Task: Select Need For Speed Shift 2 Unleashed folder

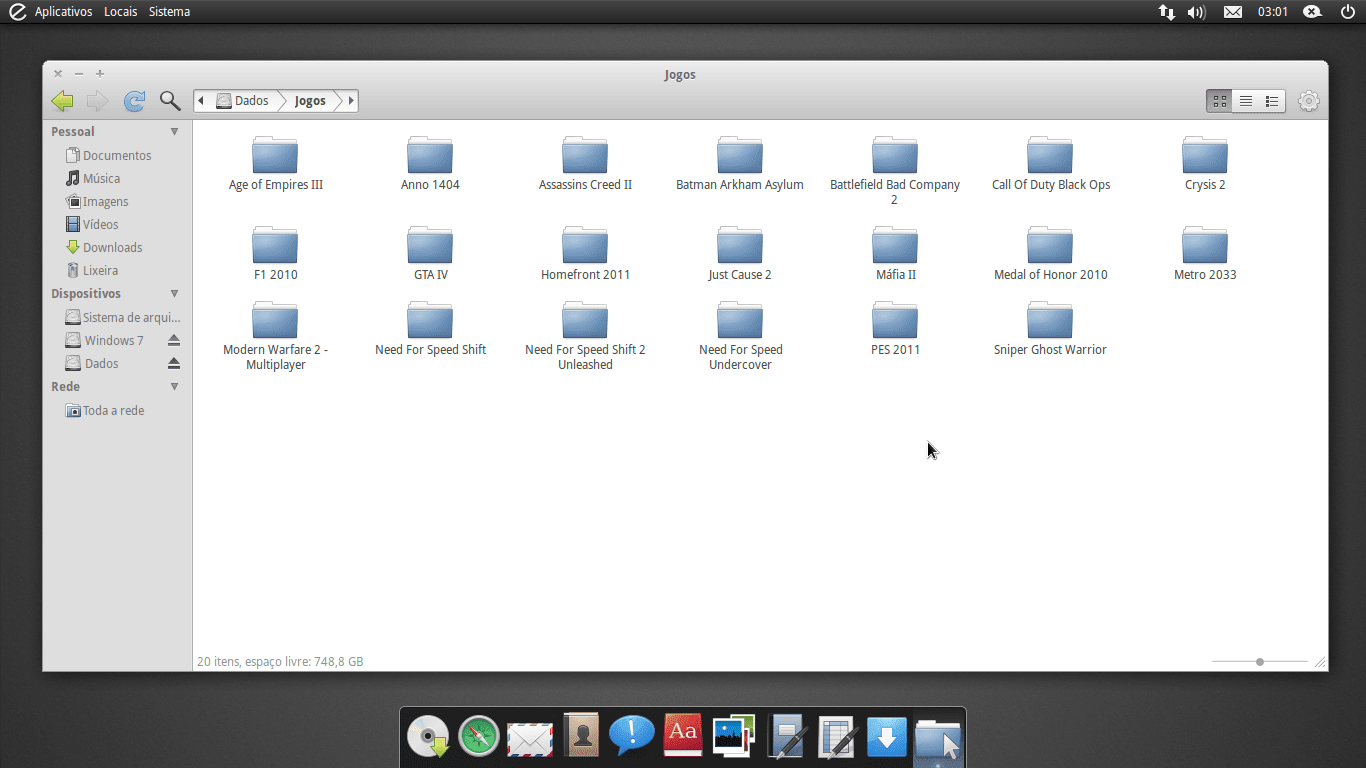Action: click(585, 336)
